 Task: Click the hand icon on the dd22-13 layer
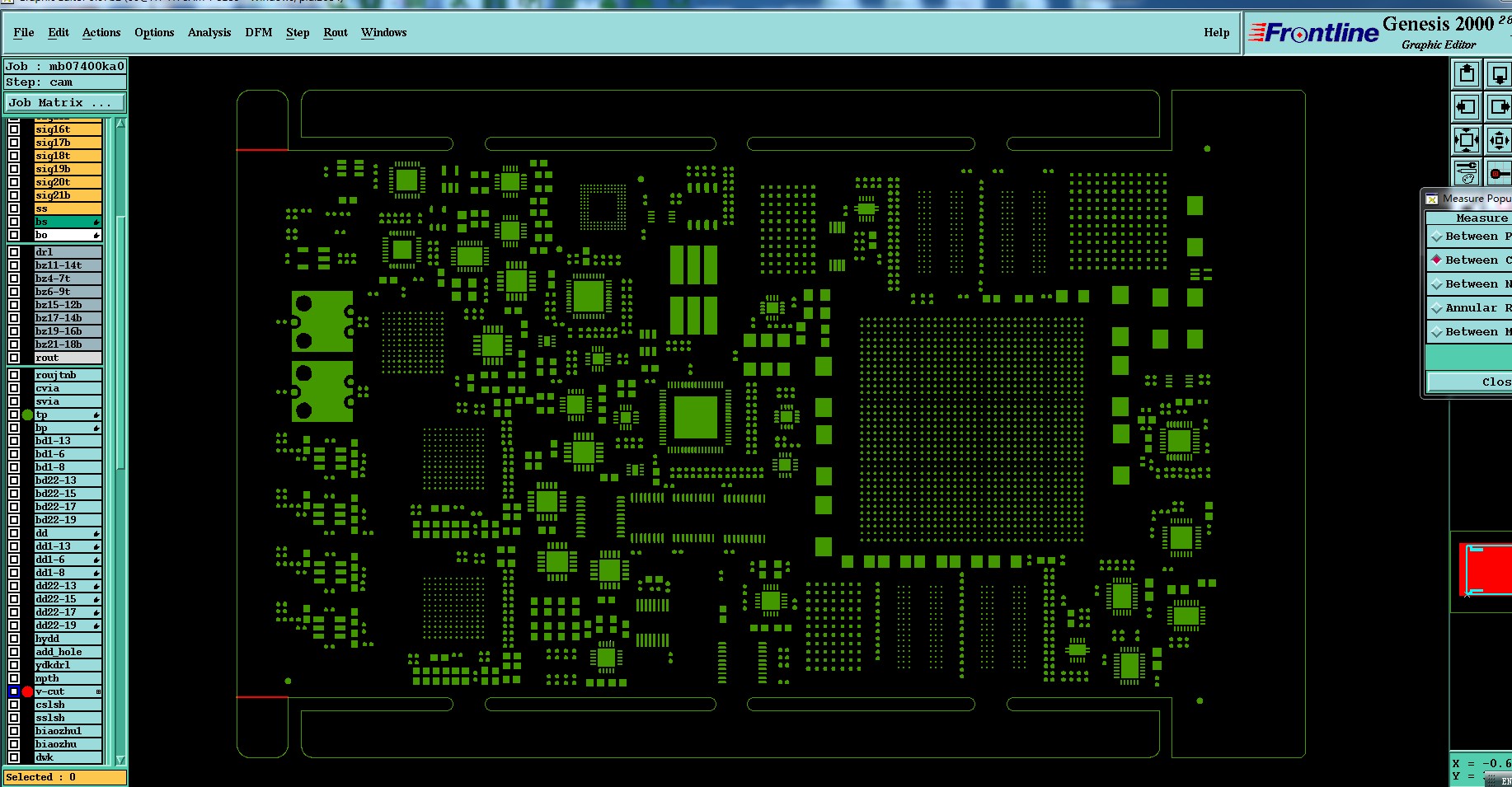[96, 587]
